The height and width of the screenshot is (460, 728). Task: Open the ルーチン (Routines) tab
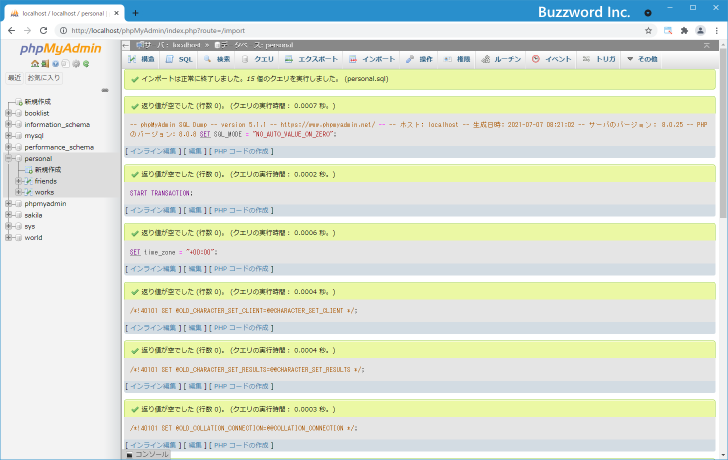tap(501, 59)
